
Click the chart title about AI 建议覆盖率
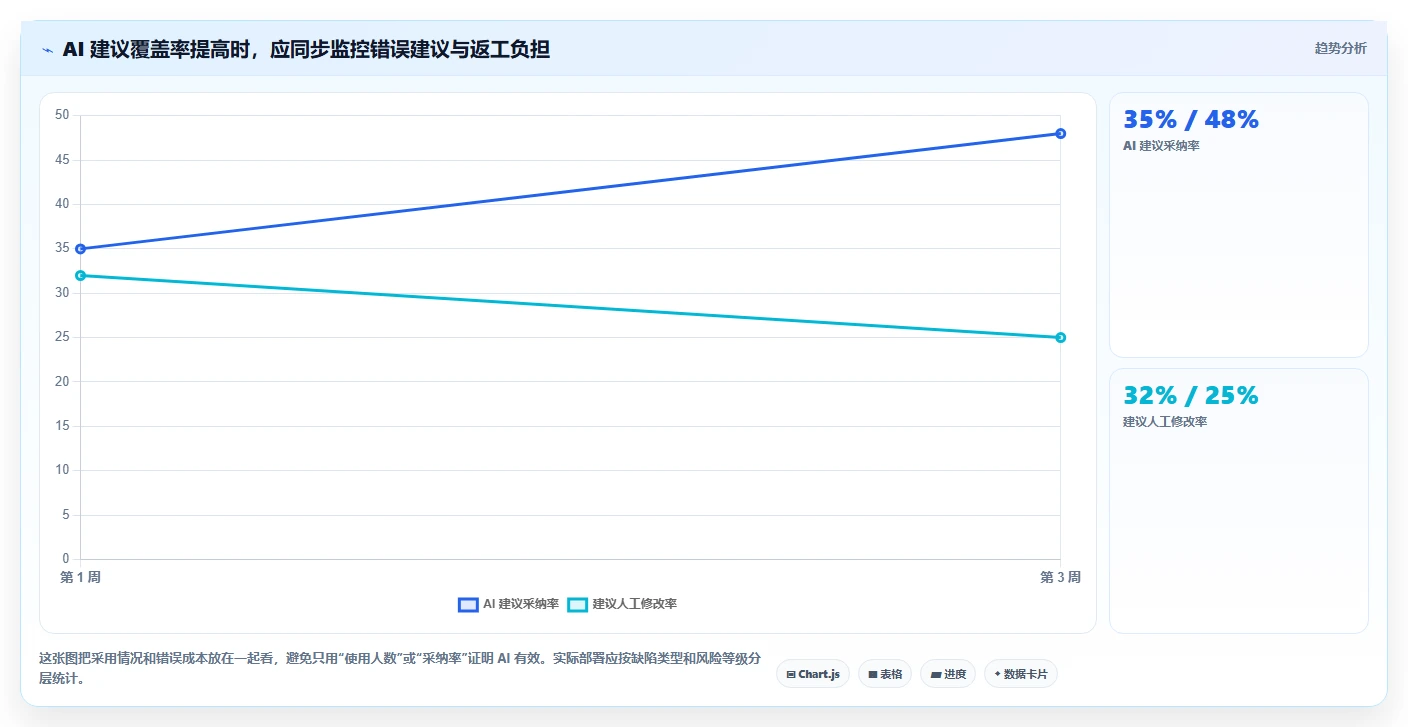pyautogui.click(x=306, y=49)
